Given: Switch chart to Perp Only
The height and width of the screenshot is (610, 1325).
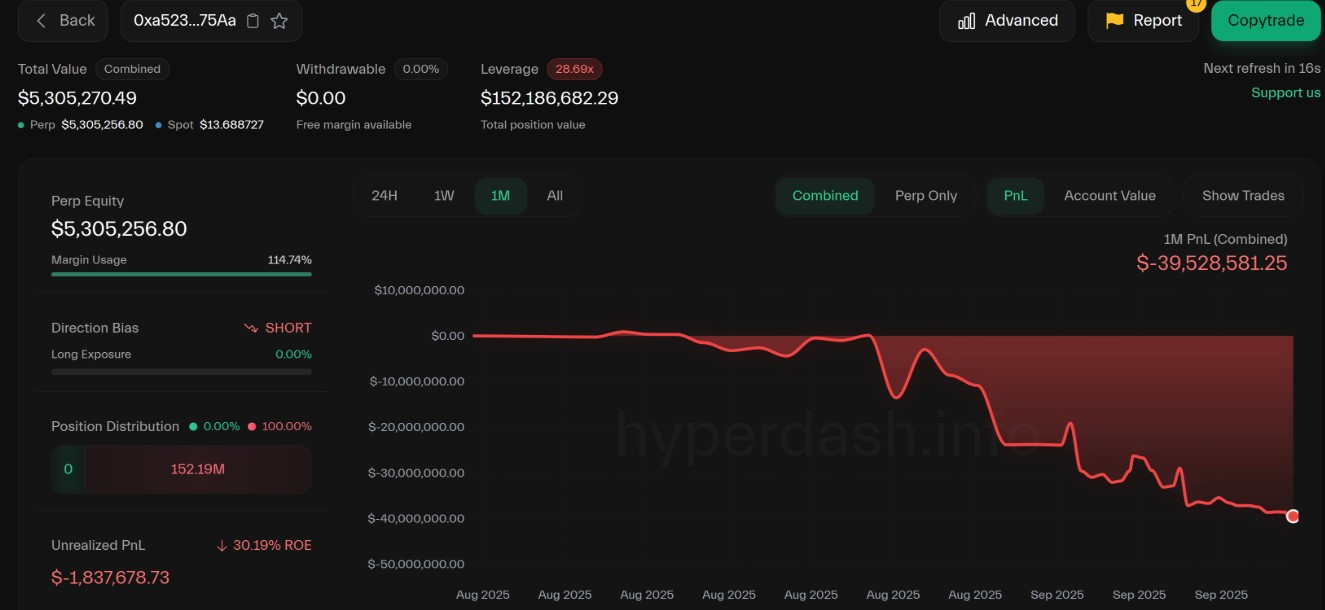Looking at the screenshot, I should (925, 196).
